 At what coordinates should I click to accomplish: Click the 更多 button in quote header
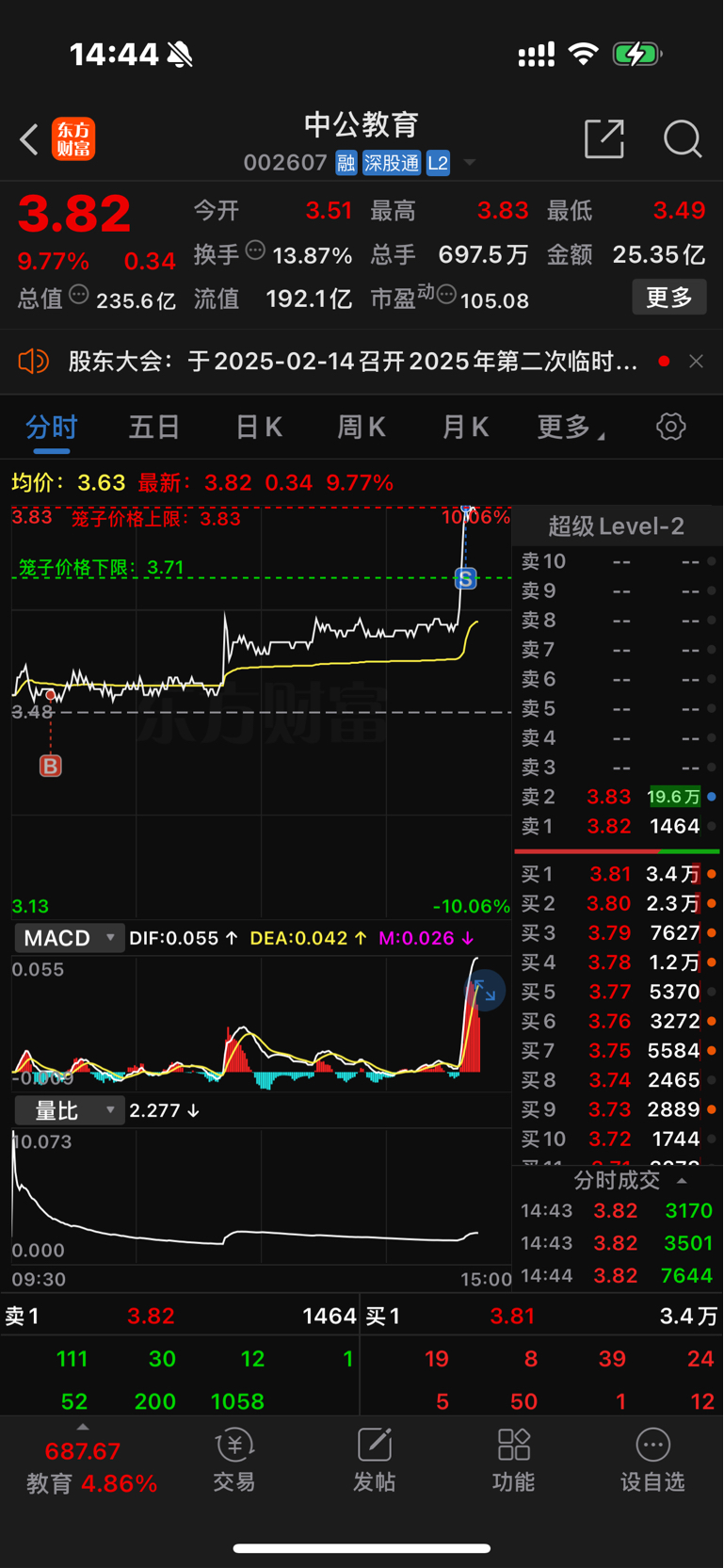(x=669, y=298)
